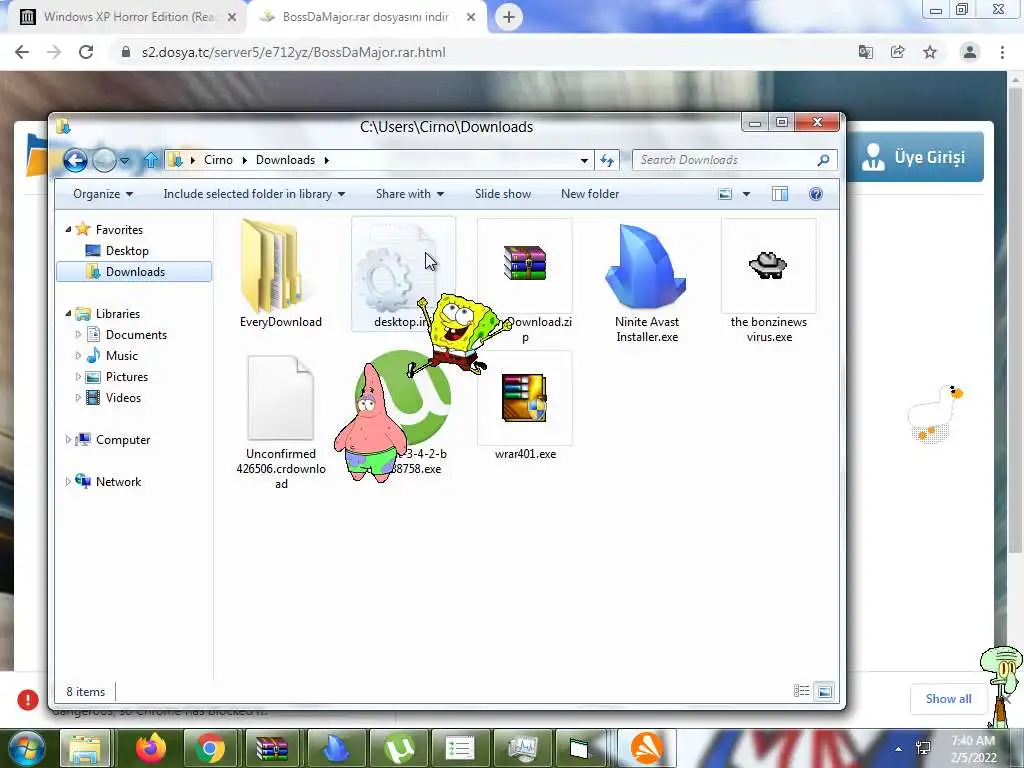1024x768 pixels.
Task: Open Firefox from the taskbar
Action: [x=151, y=748]
